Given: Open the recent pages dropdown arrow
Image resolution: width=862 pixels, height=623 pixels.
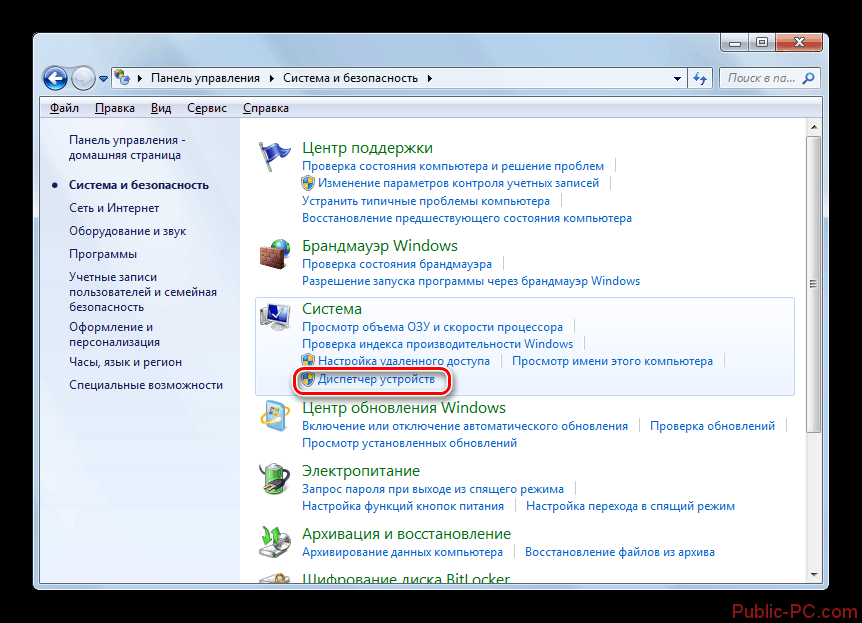Looking at the screenshot, I should click(x=103, y=79).
